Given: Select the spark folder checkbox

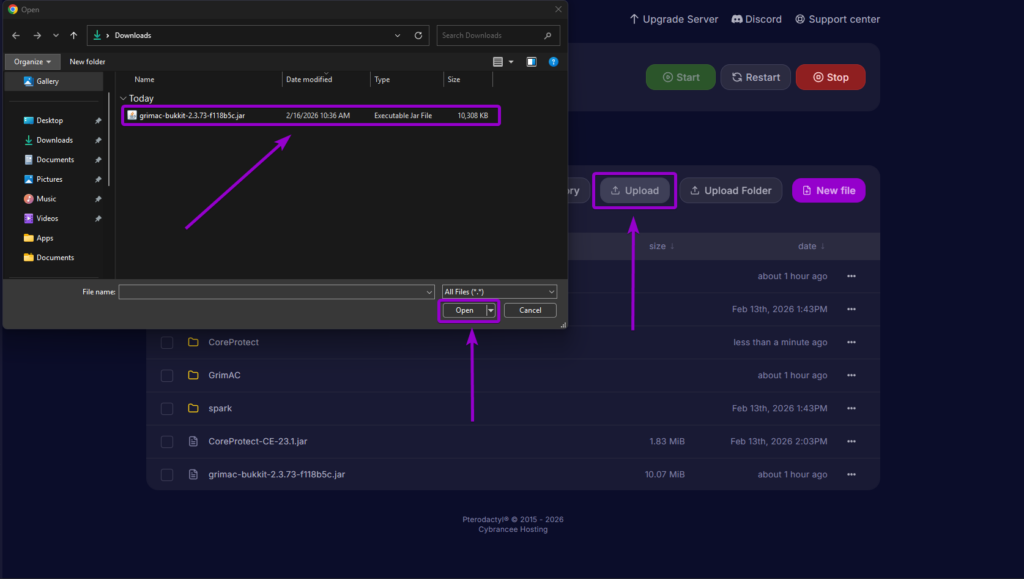Looking at the screenshot, I should 166,408.
